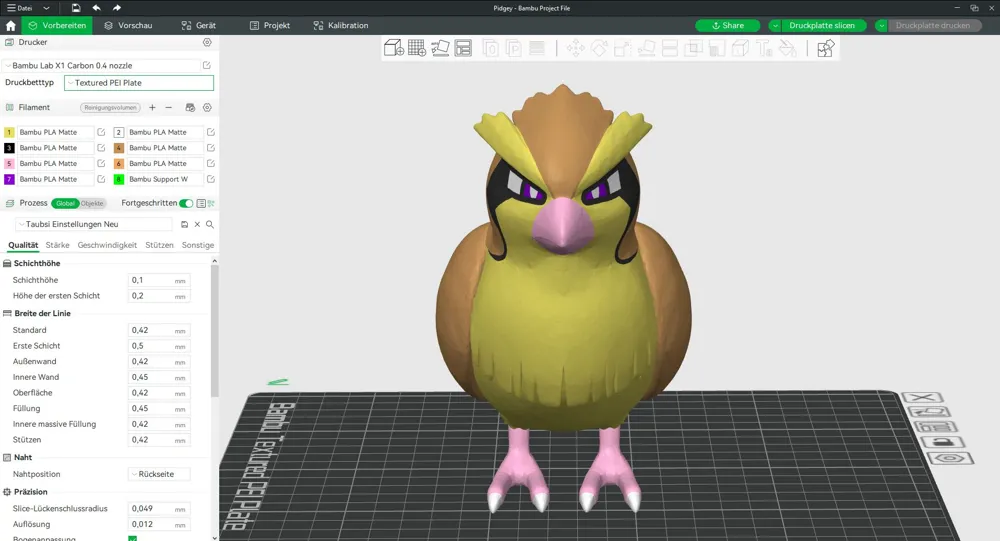Viewport: 1000px width, 541px height.
Task: Edit the Bambu Lab X1 Carbon preset
Action: [x=207, y=65]
